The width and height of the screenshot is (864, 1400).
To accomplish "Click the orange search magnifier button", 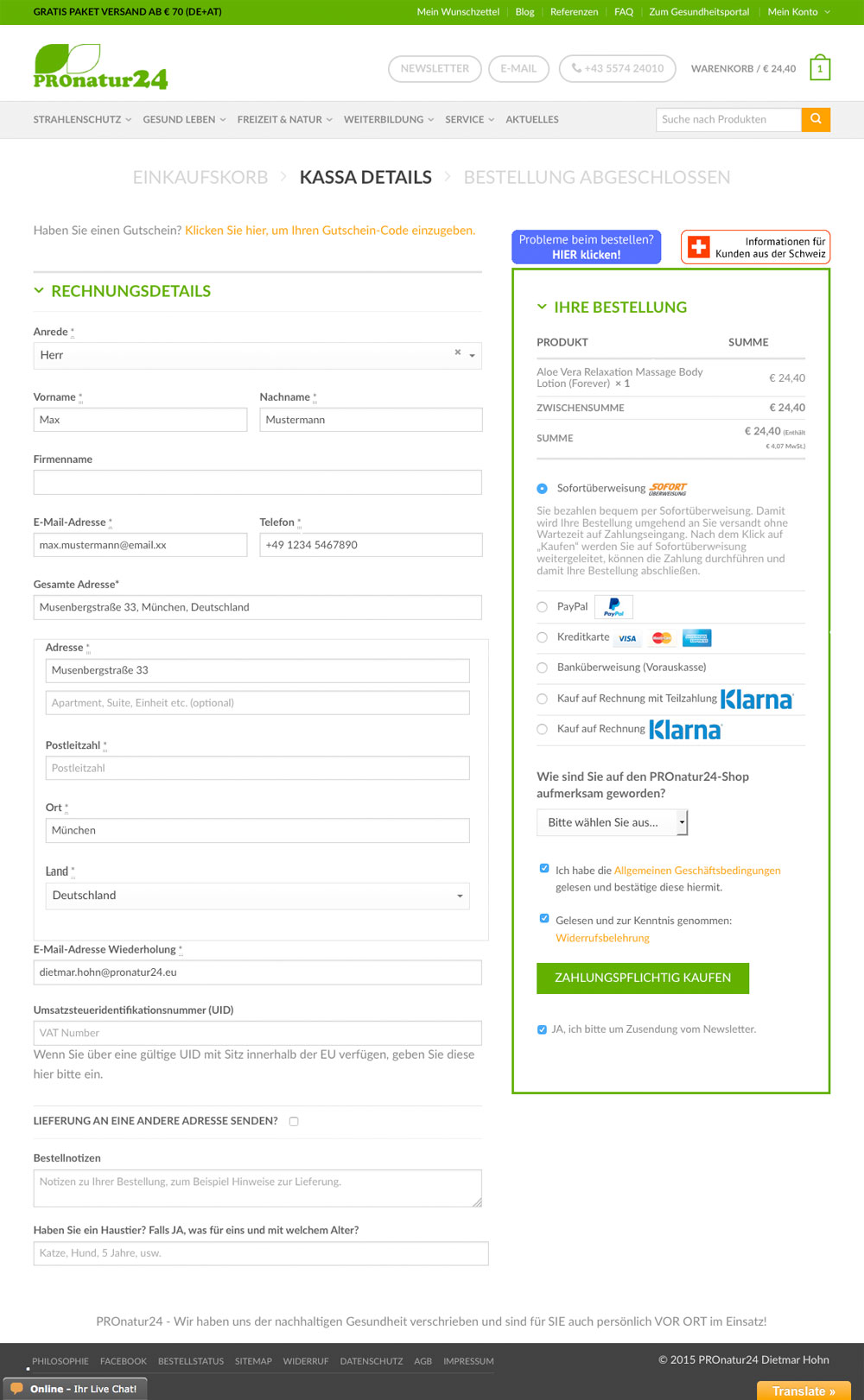I will click(816, 119).
